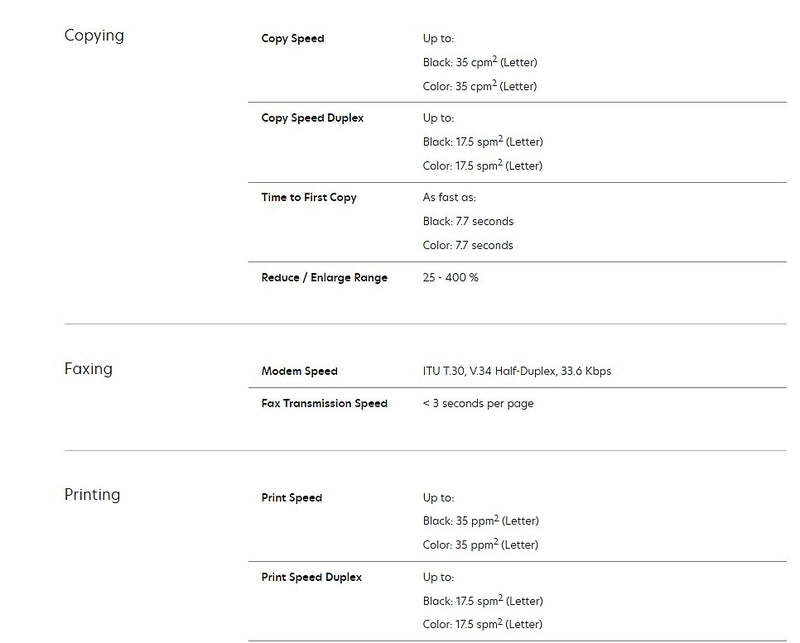Screen dimensions: 800x643
Task: Click the Reduce / Enlarge Range label
Action: click(324, 278)
